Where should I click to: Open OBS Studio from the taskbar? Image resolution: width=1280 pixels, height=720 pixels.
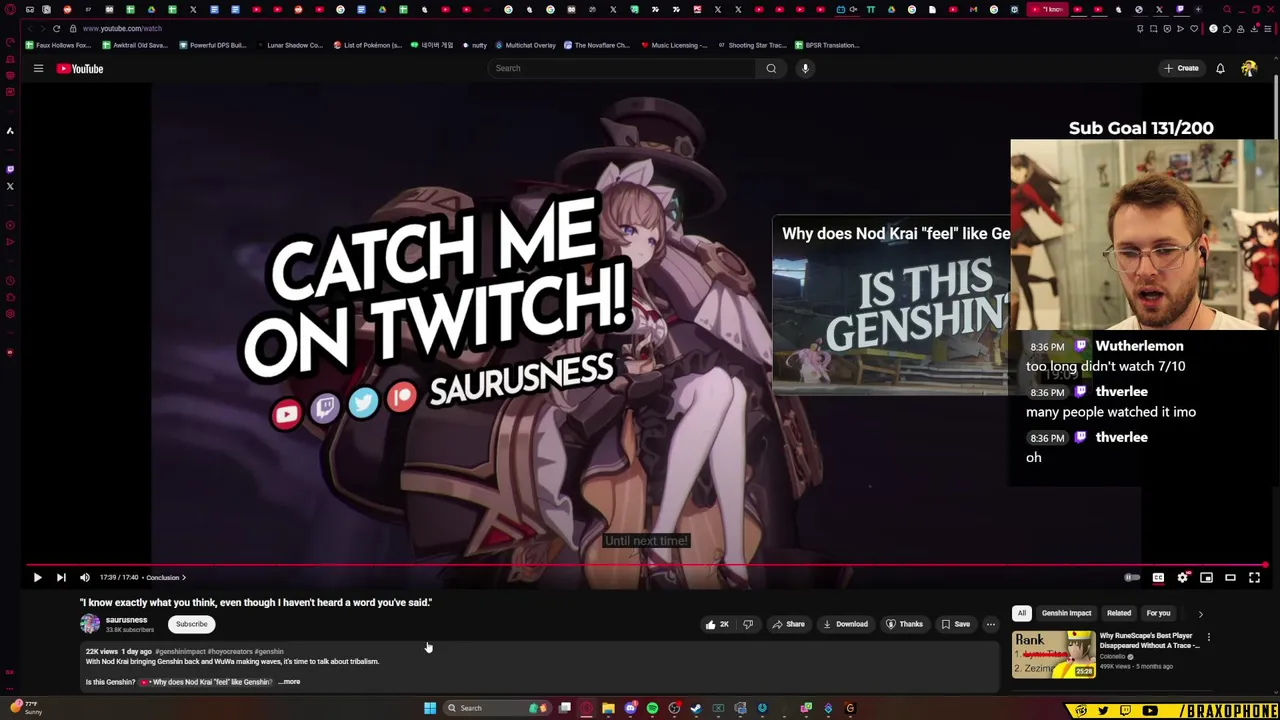(674, 708)
